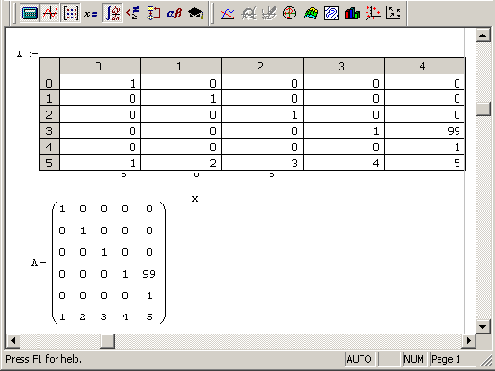Click the vertical scrollbar thumb
495x371 pixels.
[x=483, y=109]
